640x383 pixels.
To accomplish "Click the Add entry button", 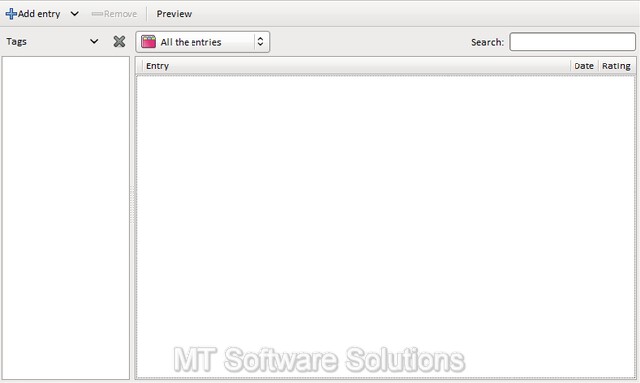I will 33,14.
